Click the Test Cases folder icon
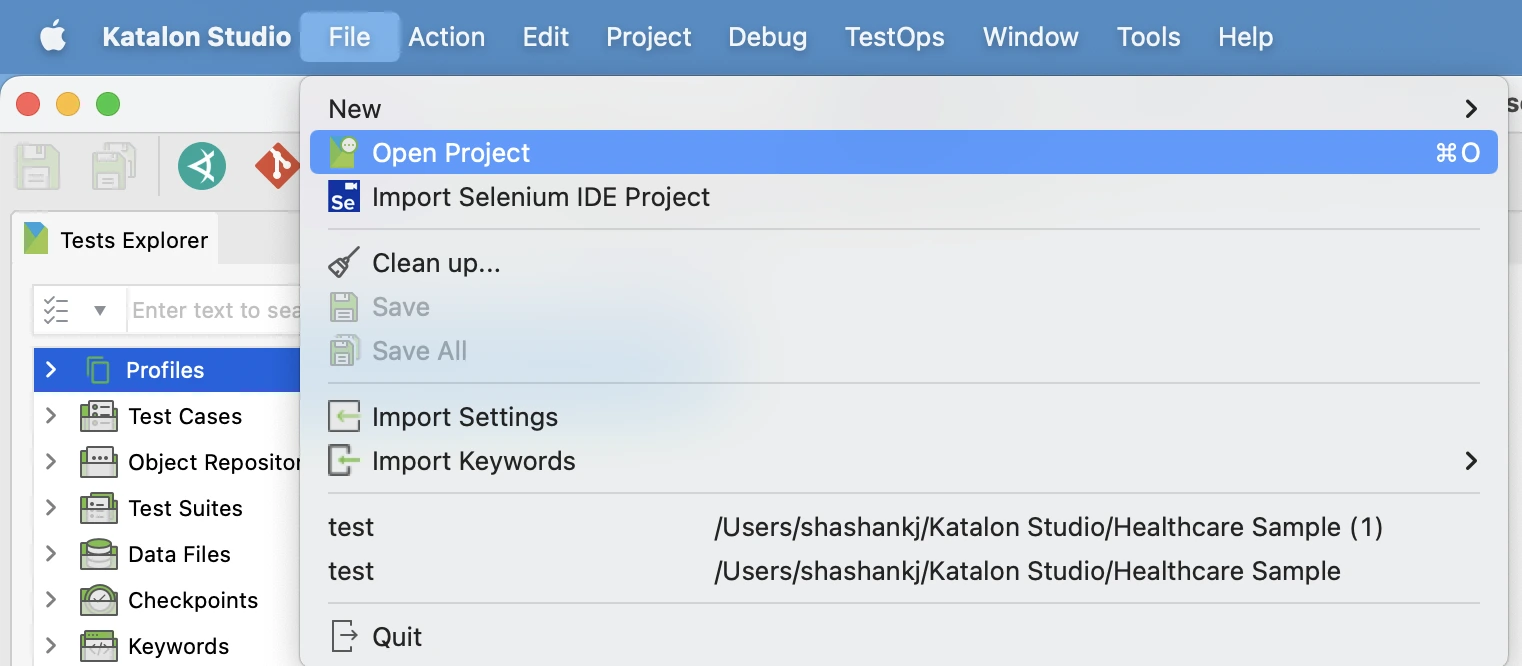The image size is (1522, 666). click(98, 416)
